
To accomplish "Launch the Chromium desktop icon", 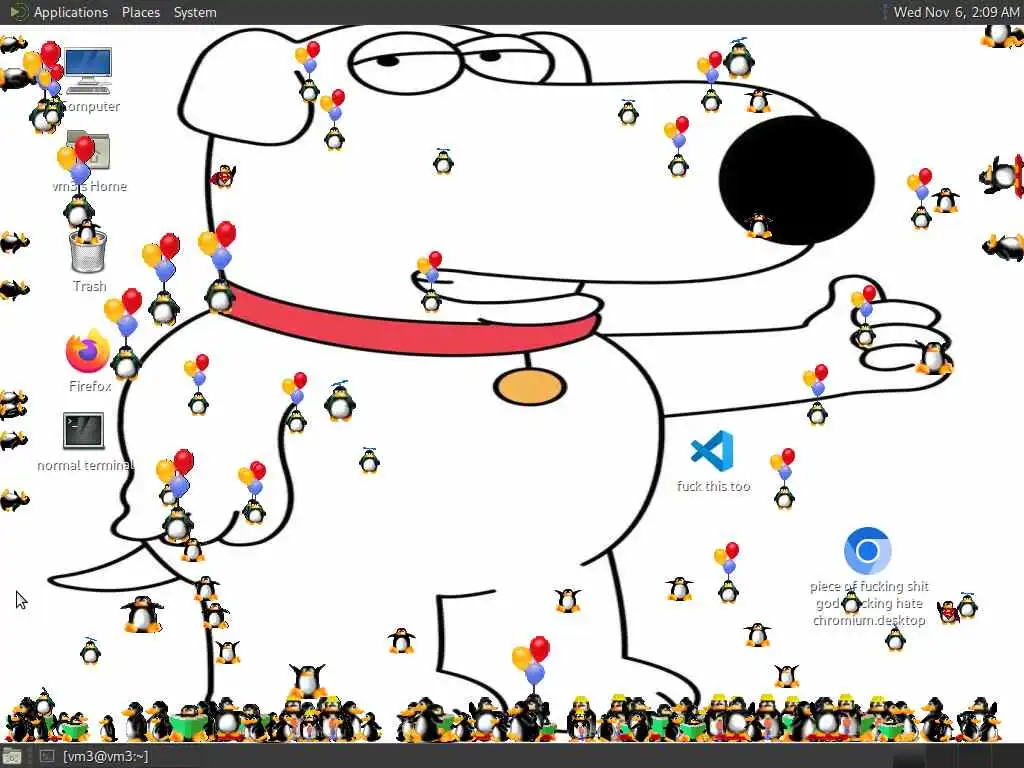I will coord(867,551).
